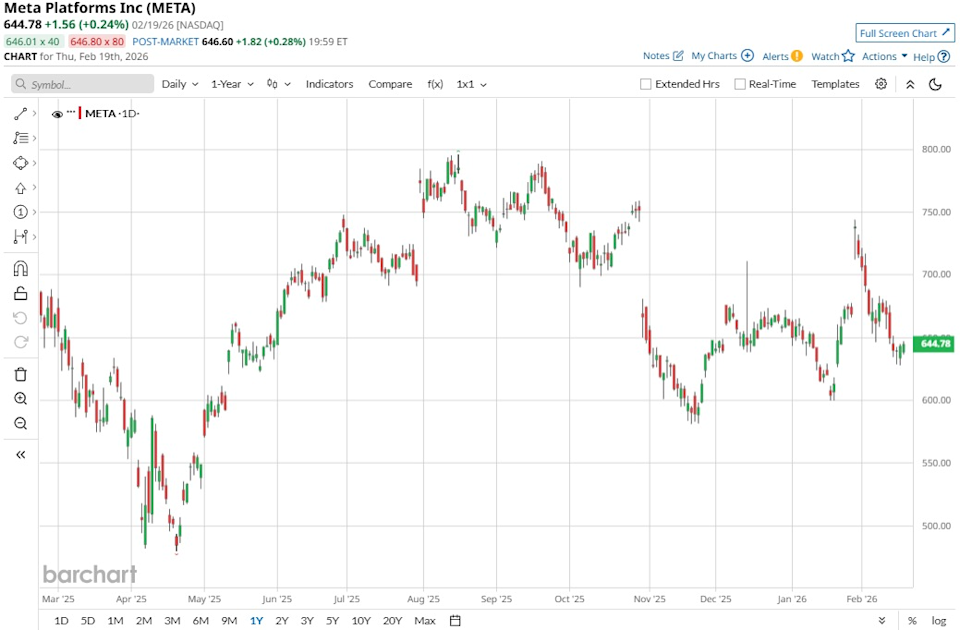Click the zoom in magnifier icon
This screenshot has height=630, width=960.
point(20,398)
